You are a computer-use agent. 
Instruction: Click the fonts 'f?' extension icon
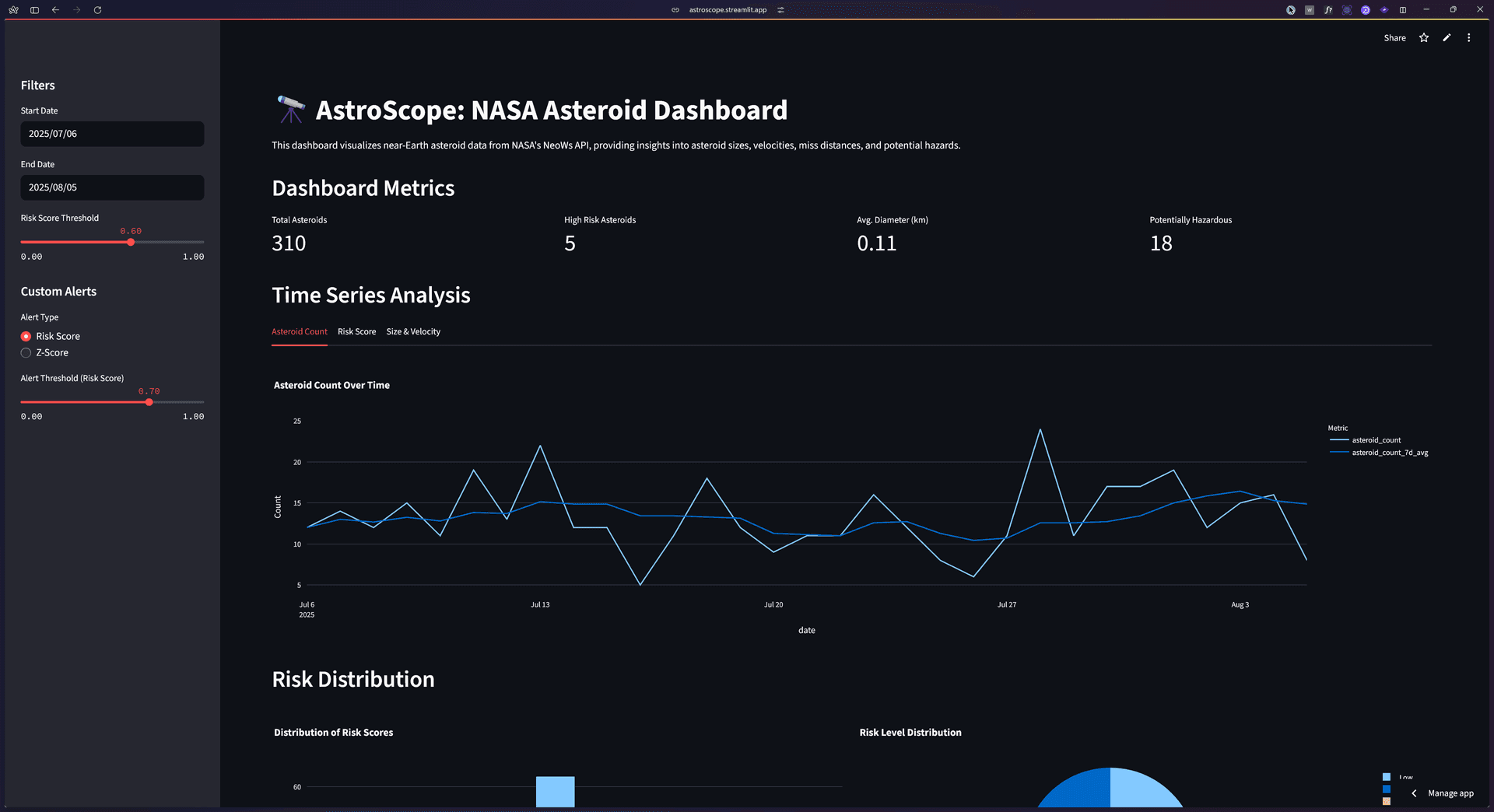coord(1328,10)
